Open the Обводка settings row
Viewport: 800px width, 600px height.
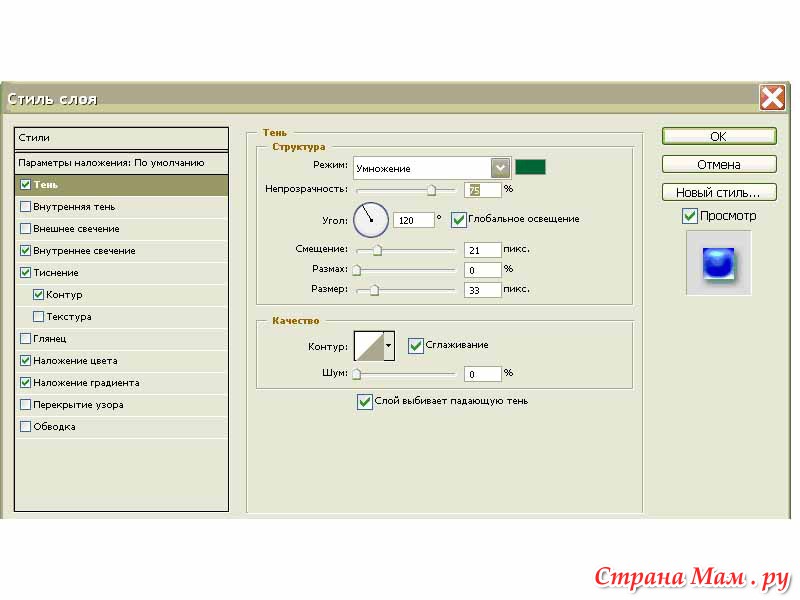(121, 426)
